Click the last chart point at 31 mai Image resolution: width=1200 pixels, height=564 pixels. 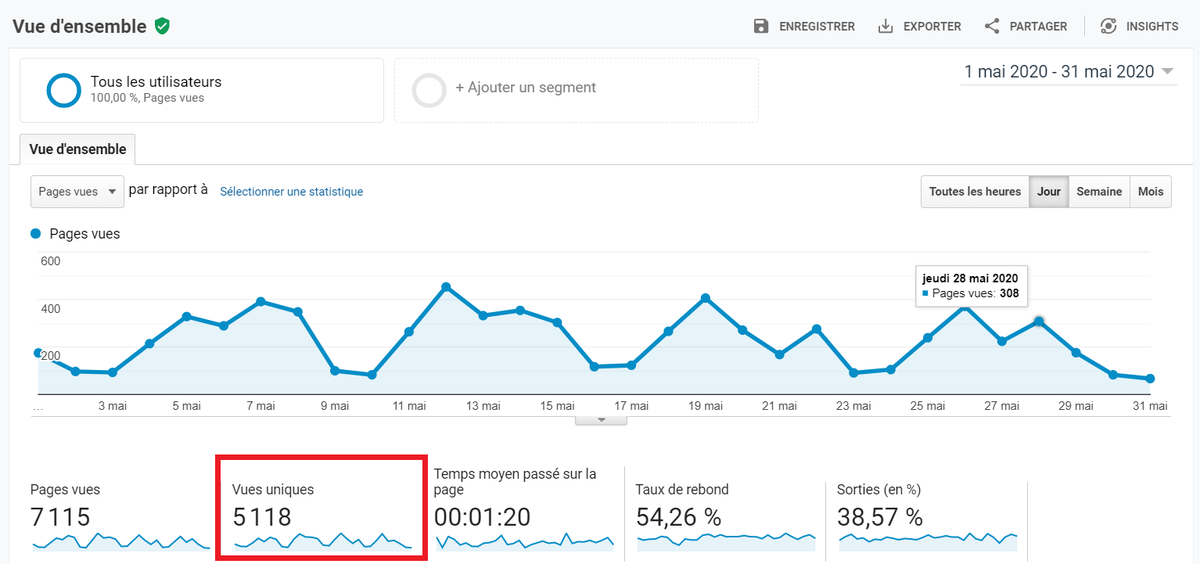[1151, 379]
